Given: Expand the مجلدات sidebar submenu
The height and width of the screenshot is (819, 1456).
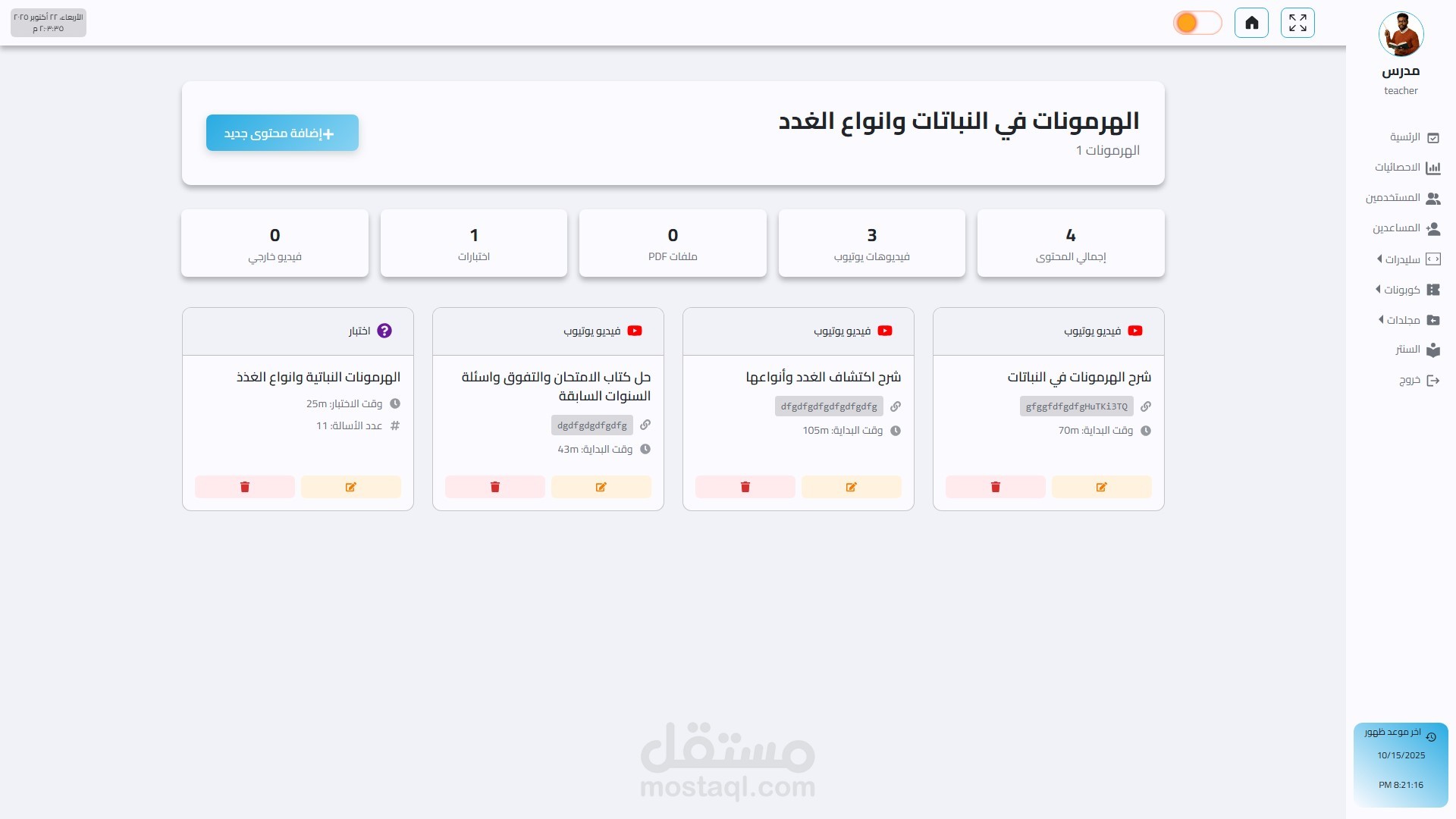Looking at the screenshot, I should (x=1403, y=320).
